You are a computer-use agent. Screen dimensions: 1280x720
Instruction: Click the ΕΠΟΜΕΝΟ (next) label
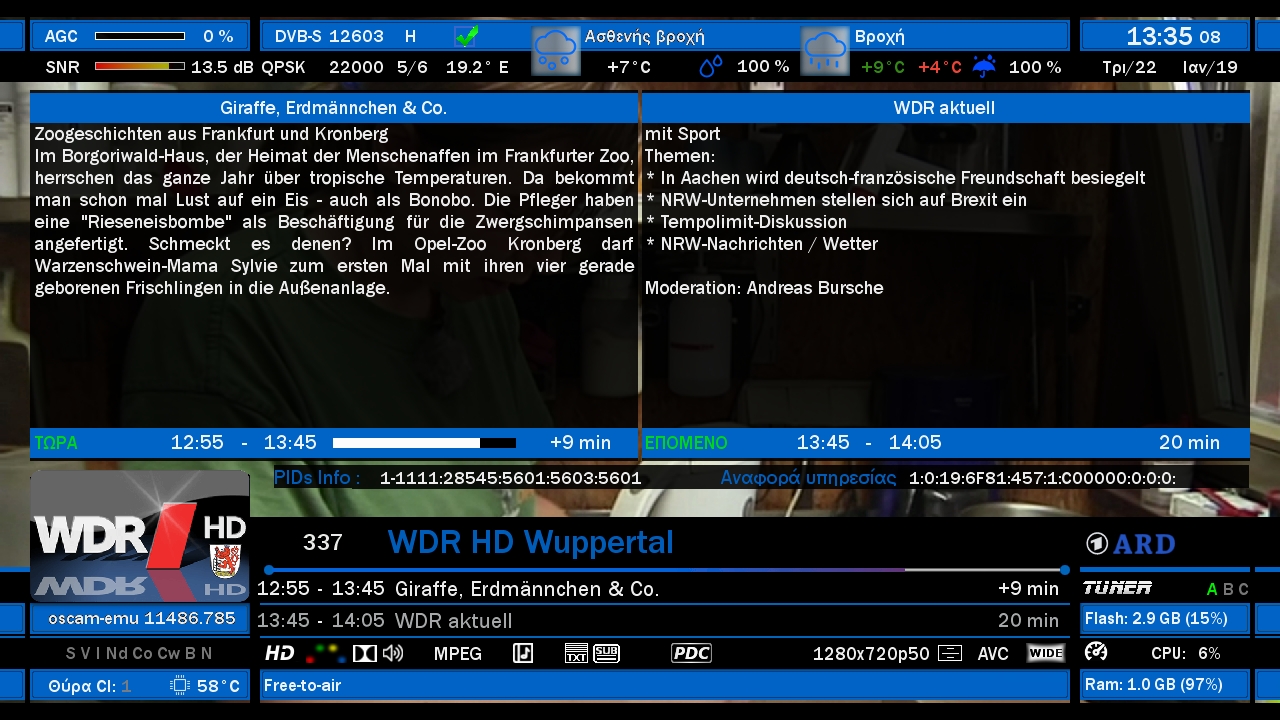click(x=686, y=442)
